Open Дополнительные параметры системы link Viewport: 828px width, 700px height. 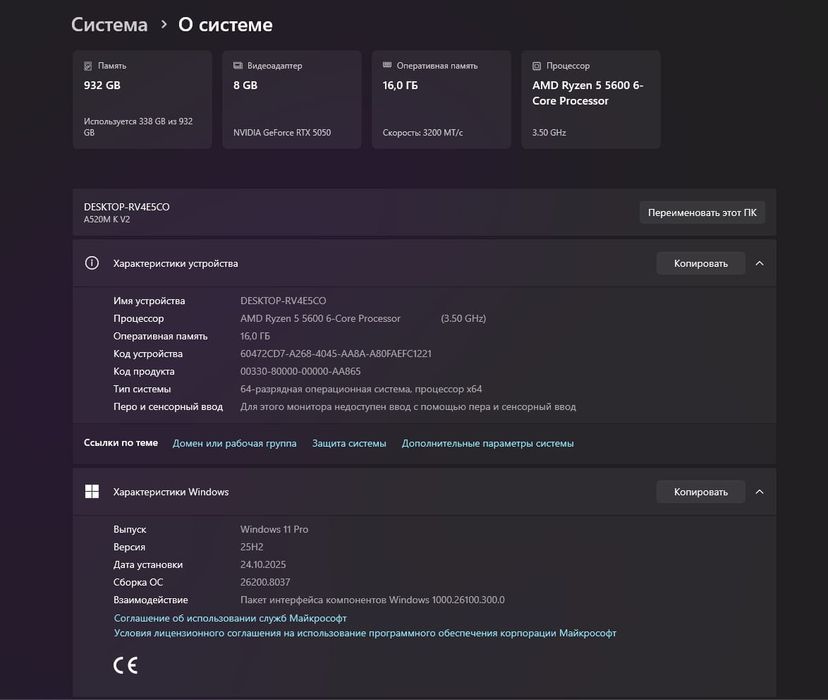(487, 443)
